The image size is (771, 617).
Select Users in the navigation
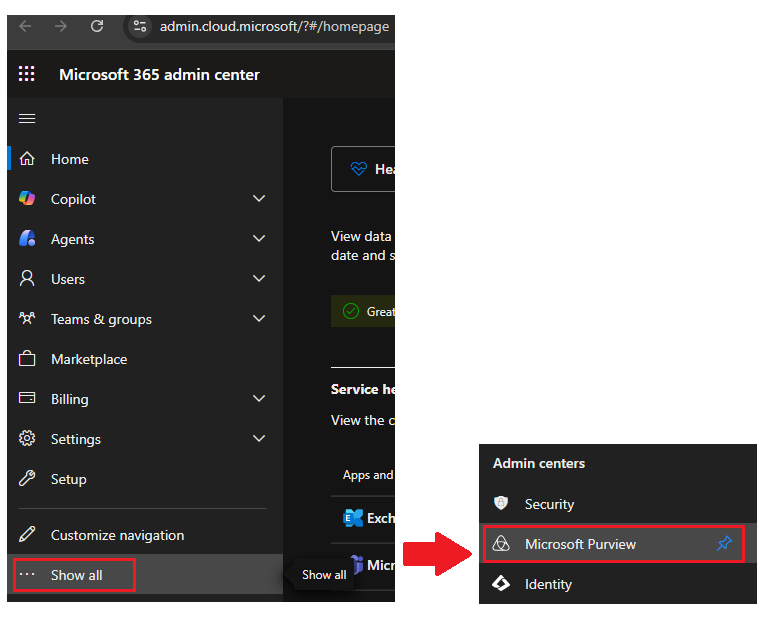coord(68,279)
